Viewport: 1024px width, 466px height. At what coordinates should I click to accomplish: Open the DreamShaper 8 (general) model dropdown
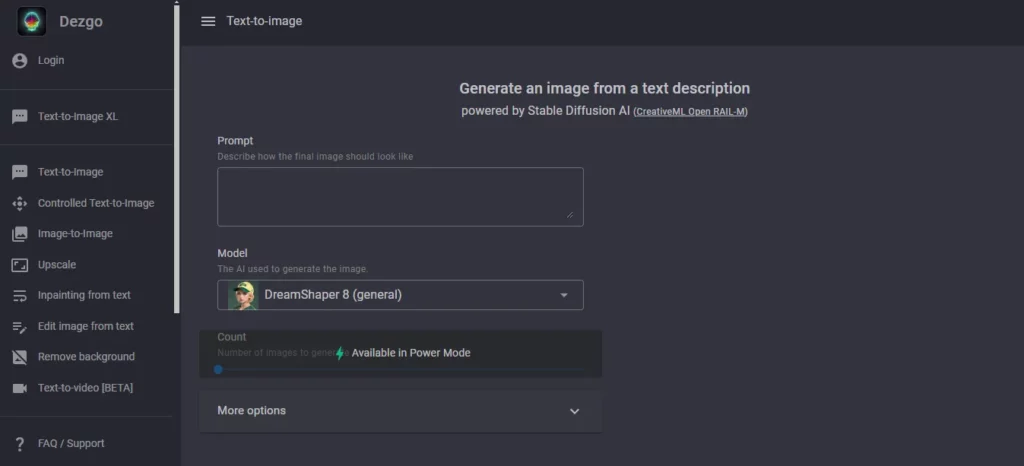(400, 295)
